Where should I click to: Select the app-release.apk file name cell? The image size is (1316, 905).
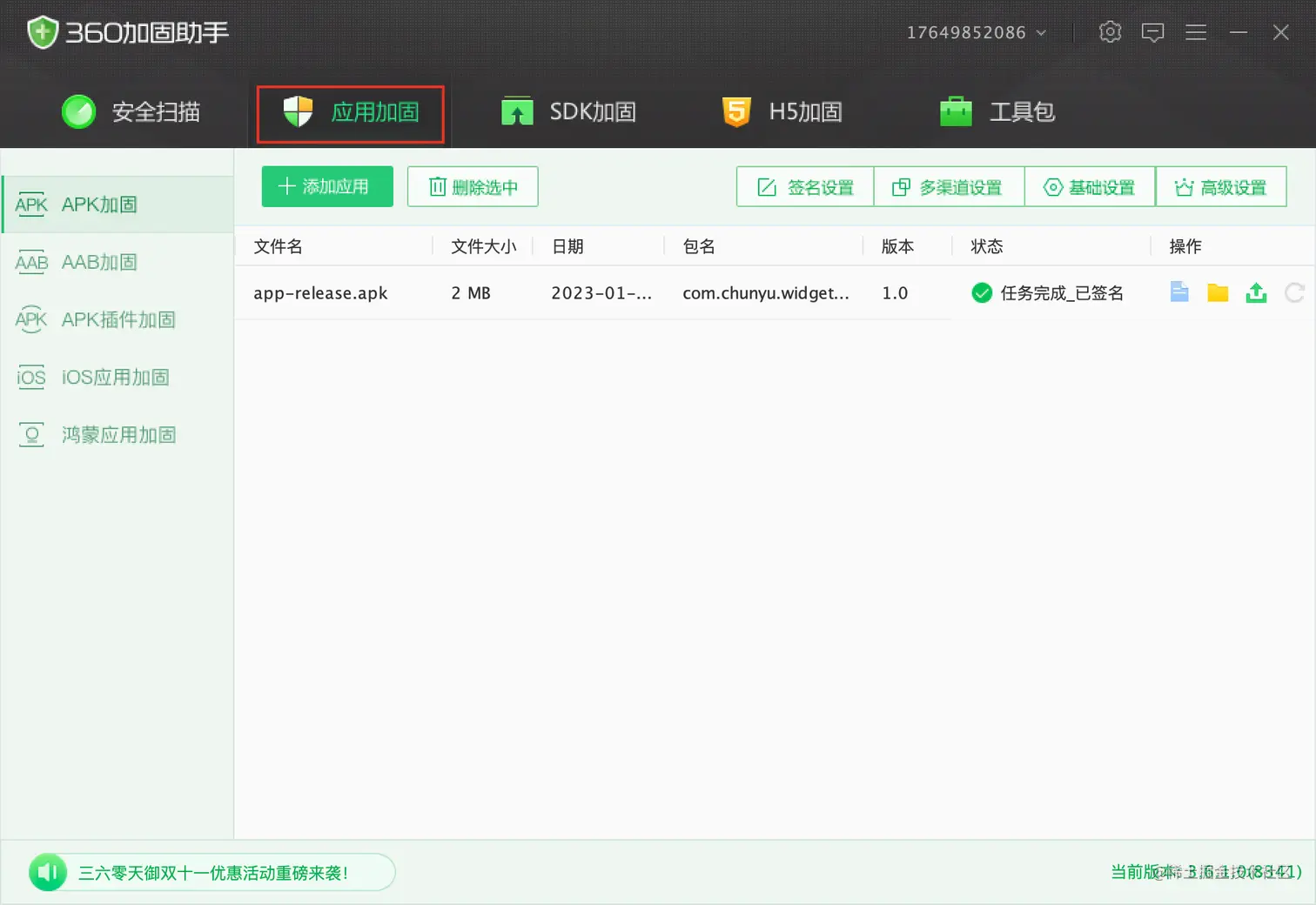coord(320,293)
